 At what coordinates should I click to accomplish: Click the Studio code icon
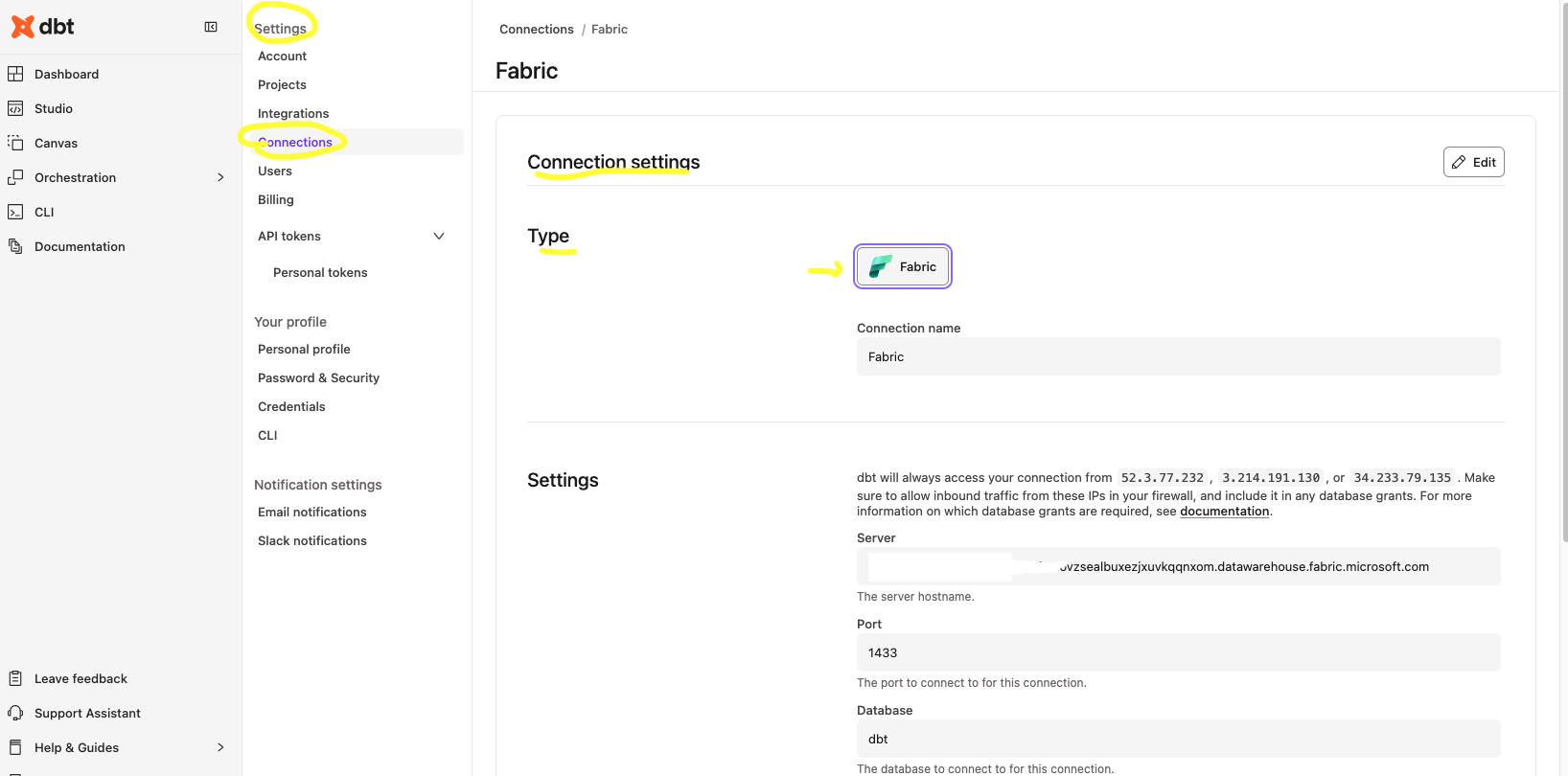coord(15,108)
